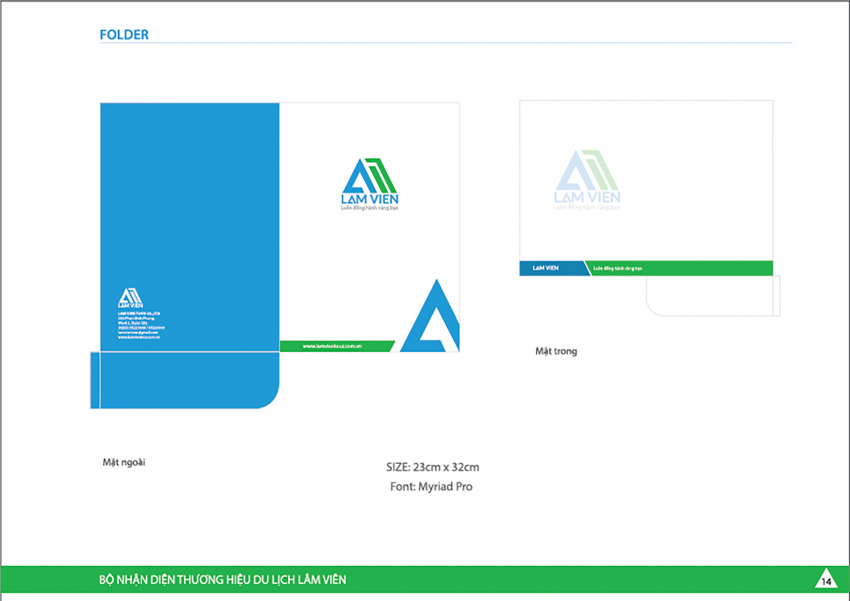Click the page number 14 triangle icon

(x=826, y=580)
